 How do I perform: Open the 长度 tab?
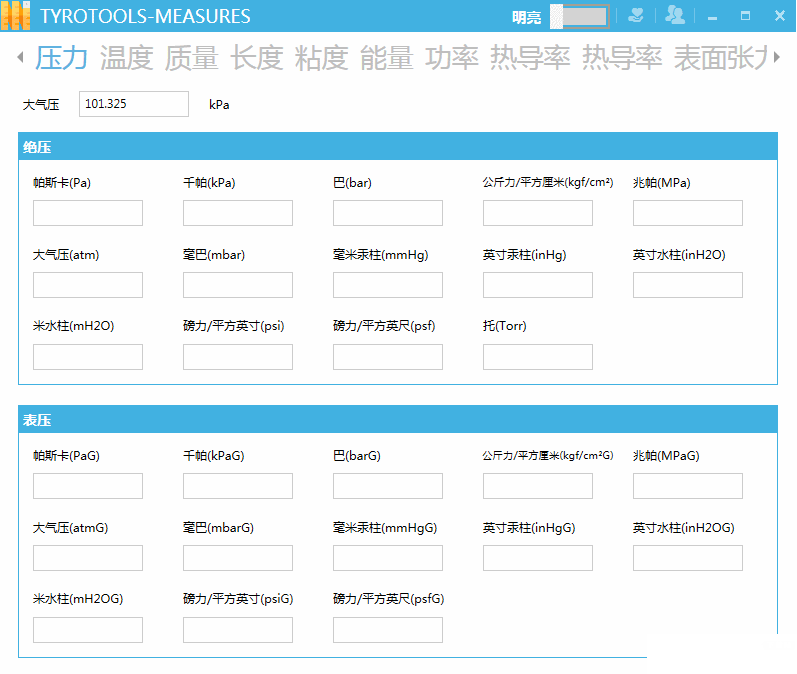[x=257, y=58]
